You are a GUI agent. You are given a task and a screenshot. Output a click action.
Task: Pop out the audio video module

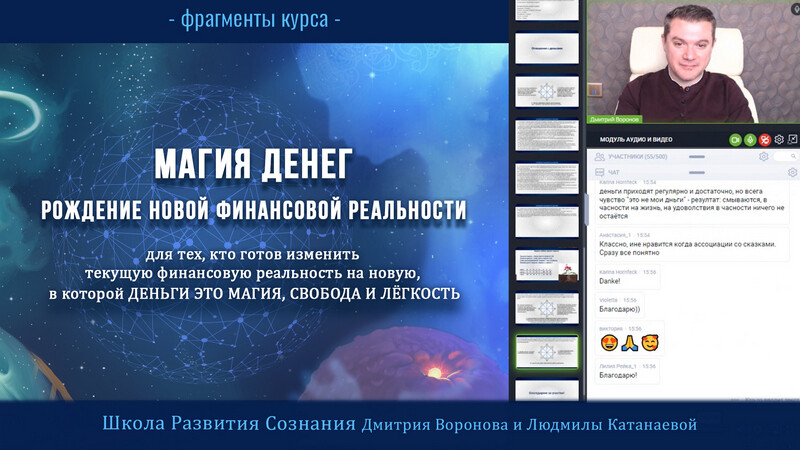(x=793, y=140)
